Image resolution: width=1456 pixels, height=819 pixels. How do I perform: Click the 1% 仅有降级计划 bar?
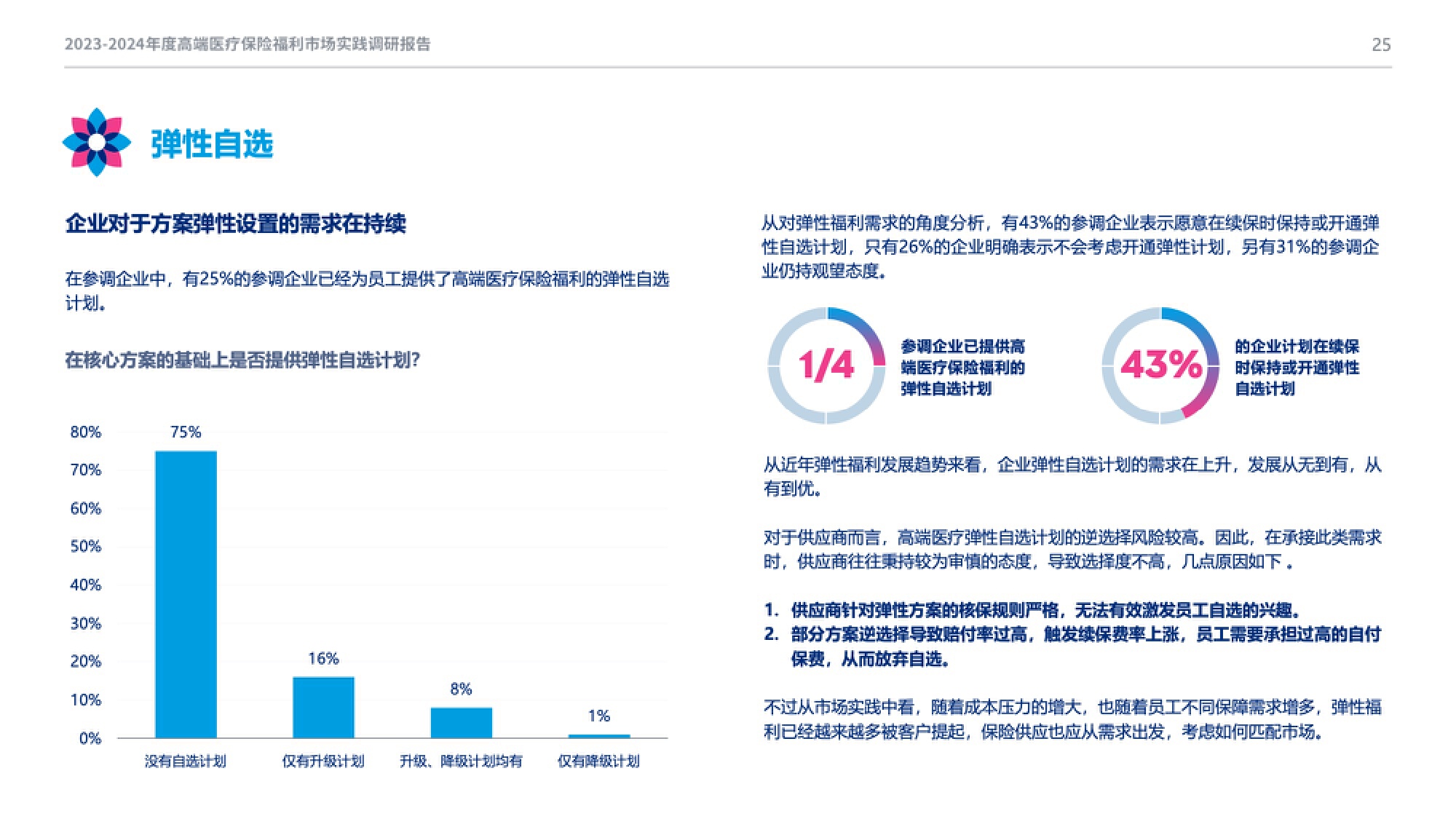(x=598, y=735)
